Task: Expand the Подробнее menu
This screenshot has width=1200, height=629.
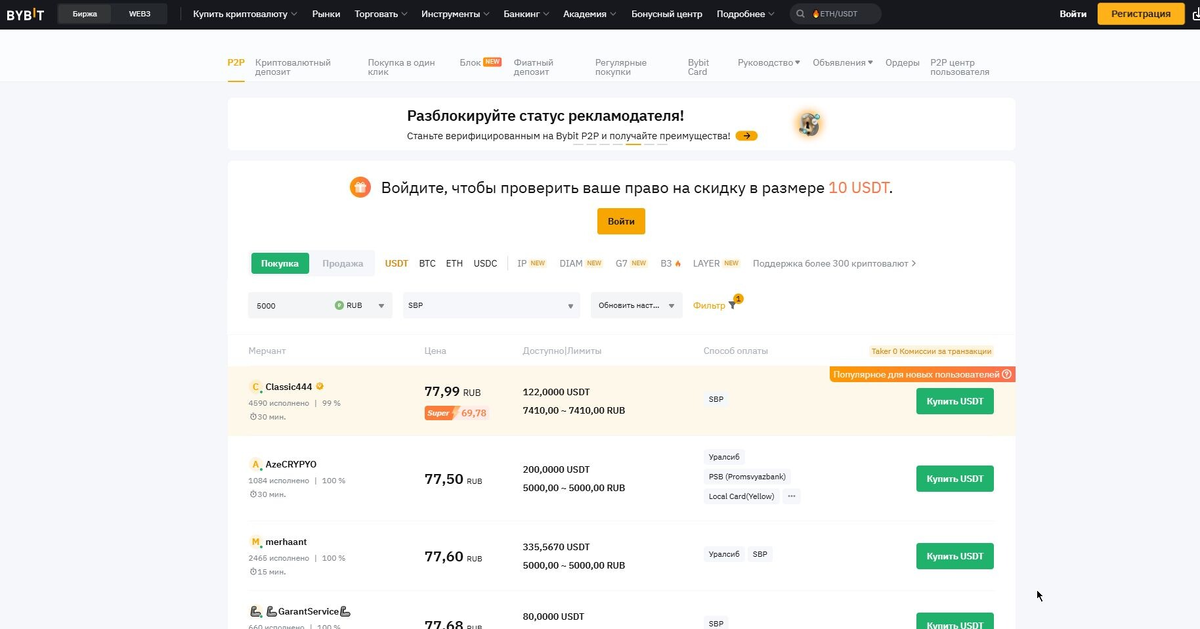Action: click(745, 14)
